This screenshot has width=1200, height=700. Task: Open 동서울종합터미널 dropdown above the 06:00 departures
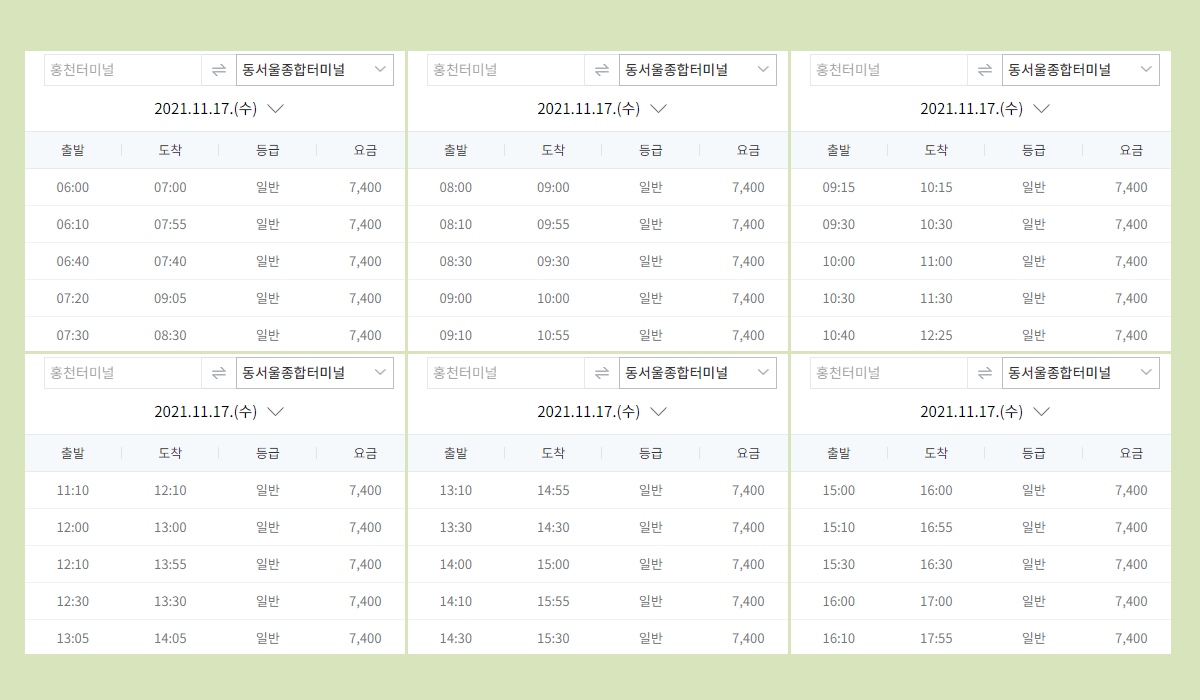pos(315,70)
